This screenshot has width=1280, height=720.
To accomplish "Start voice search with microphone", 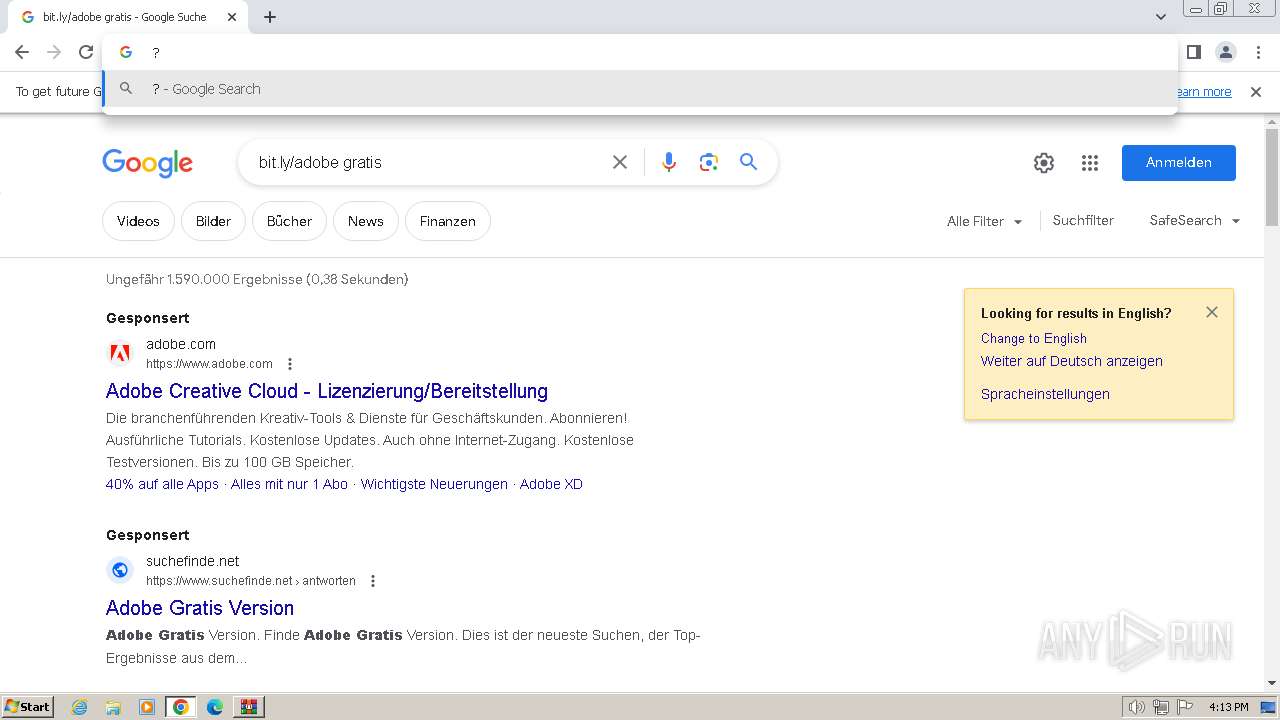I will pyautogui.click(x=669, y=162).
